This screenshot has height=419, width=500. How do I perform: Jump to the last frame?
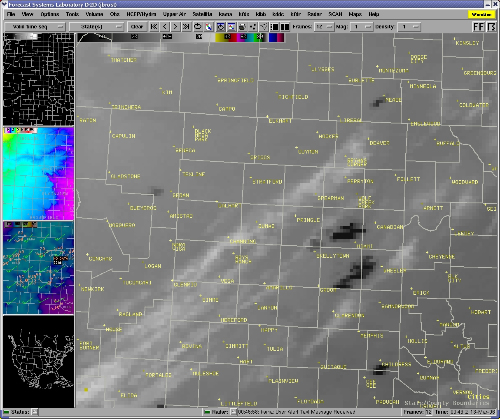pos(186,27)
